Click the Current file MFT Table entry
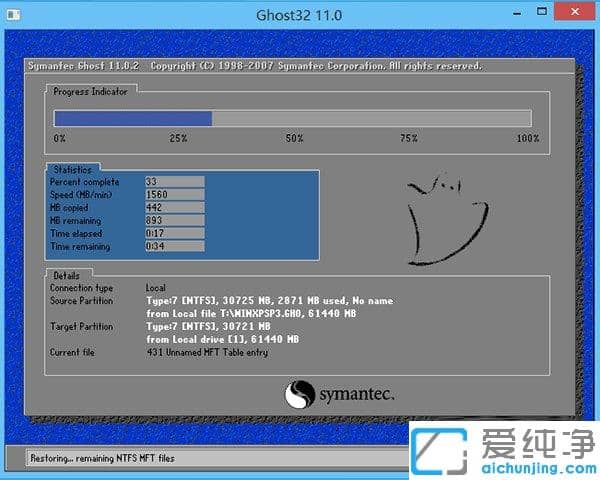 [207, 352]
